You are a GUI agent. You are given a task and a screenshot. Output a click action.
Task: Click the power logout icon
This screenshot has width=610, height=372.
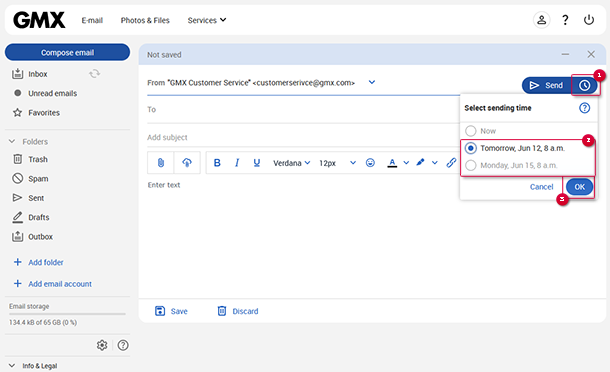click(589, 20)
